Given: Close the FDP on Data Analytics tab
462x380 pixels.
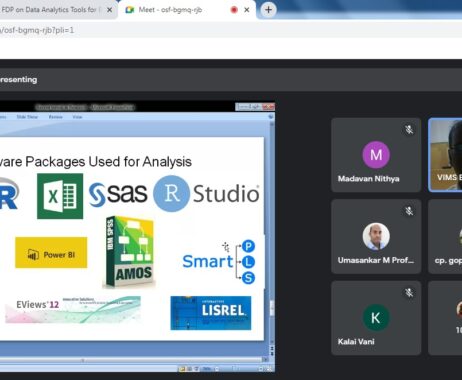Looking at the screenshot, I should [109, 10].
